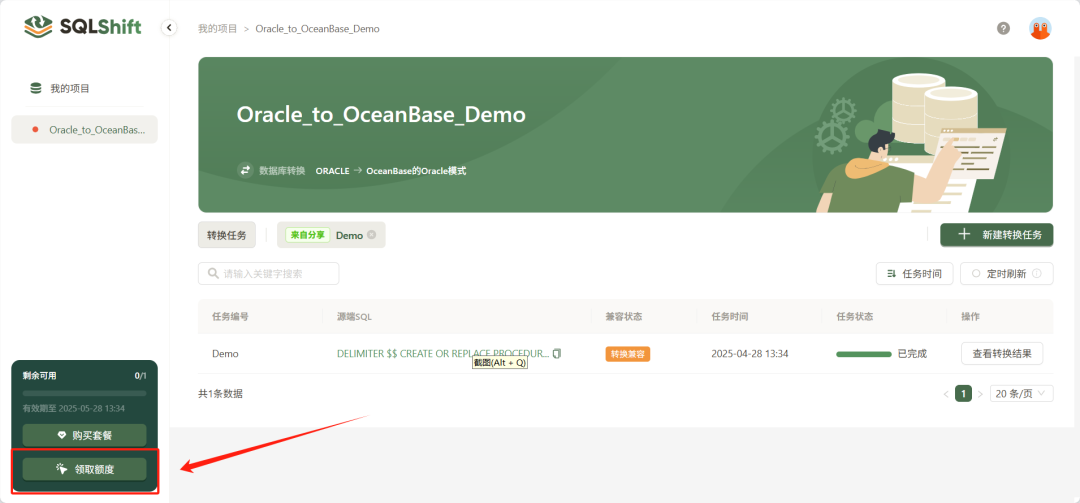
Task: Go to next page arrow
Action: tap(980, 394)
